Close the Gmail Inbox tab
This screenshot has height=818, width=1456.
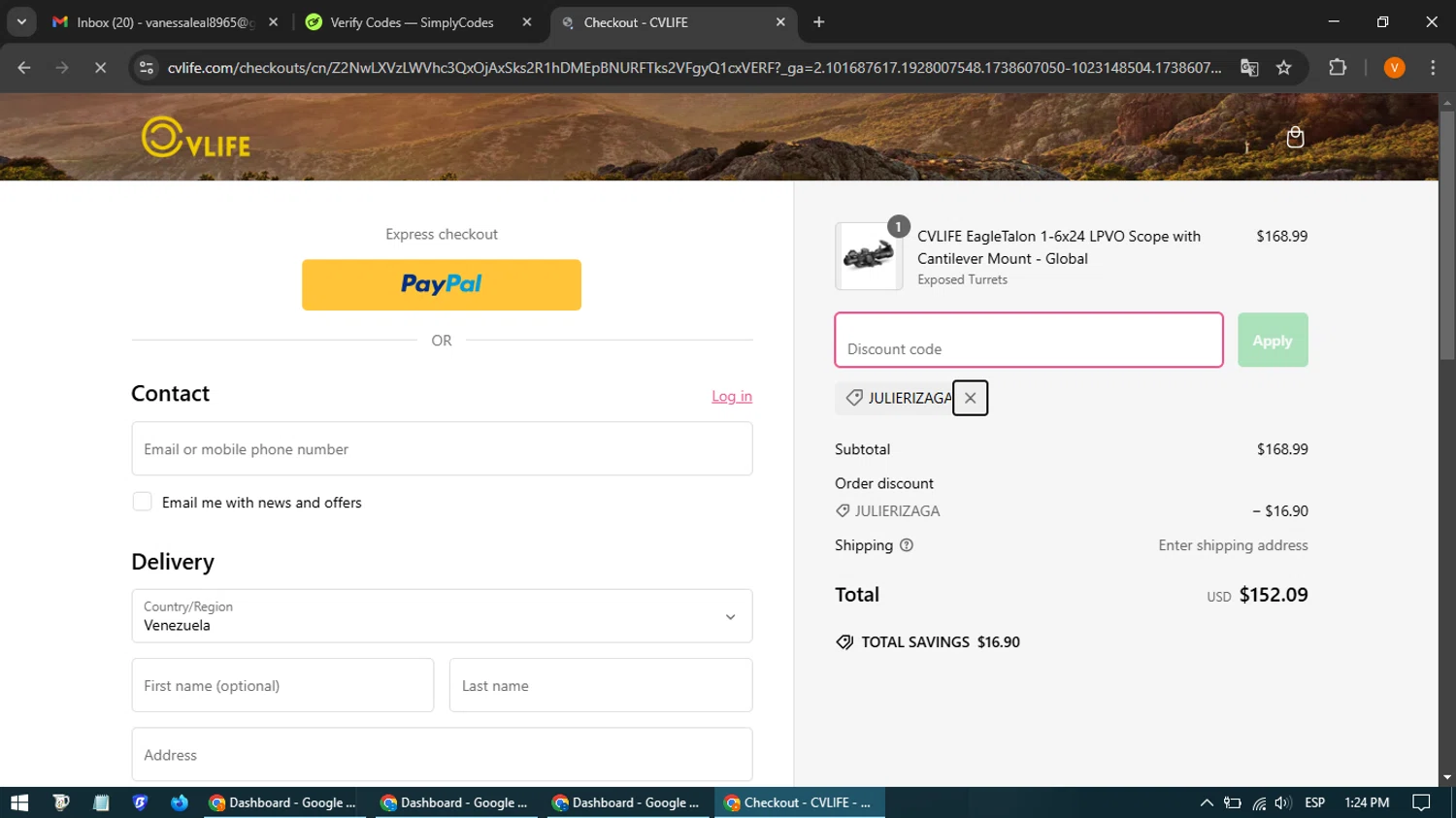click(273, 22)
